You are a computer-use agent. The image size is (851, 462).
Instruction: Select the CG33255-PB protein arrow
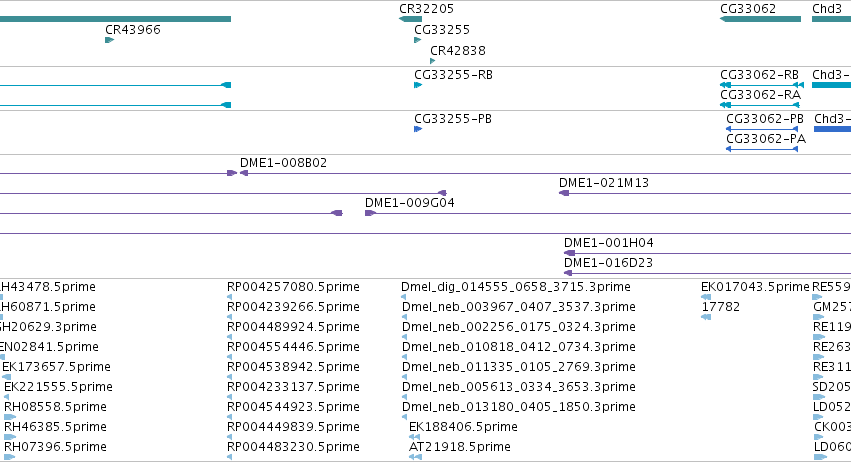tap(418, 129)
